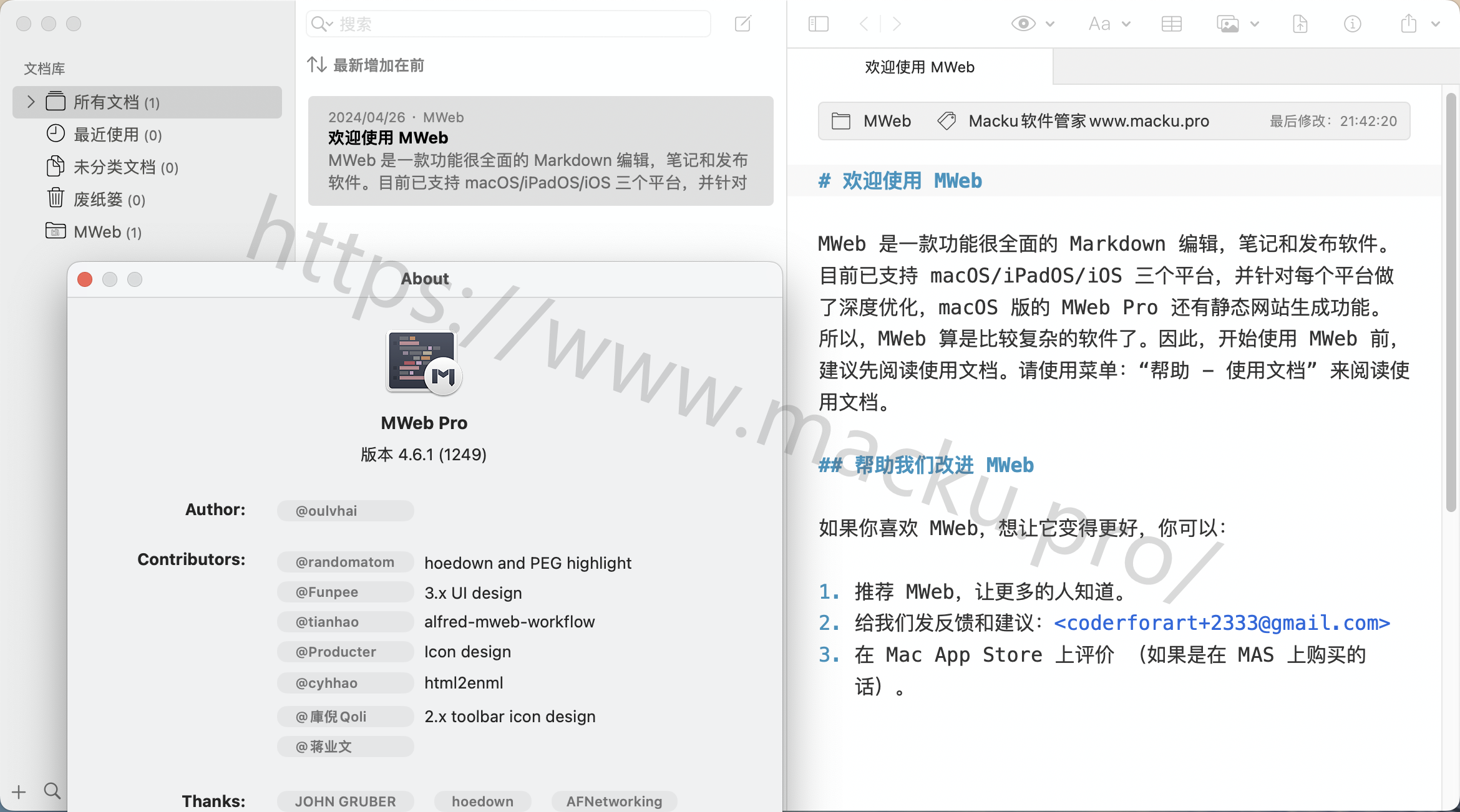The width and height of the screenshot is (1460, 812).
Task: Click the MWeb Pro app icon in About
Action: 424,362
